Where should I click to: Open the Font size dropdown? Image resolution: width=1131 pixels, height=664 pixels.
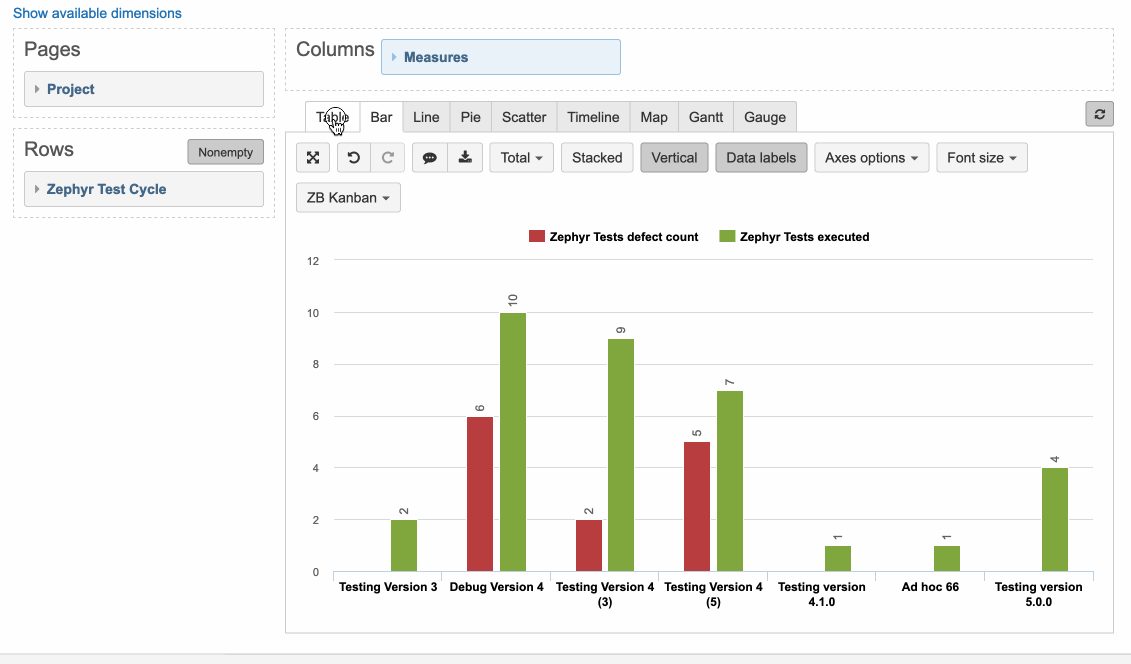[982, 158]
